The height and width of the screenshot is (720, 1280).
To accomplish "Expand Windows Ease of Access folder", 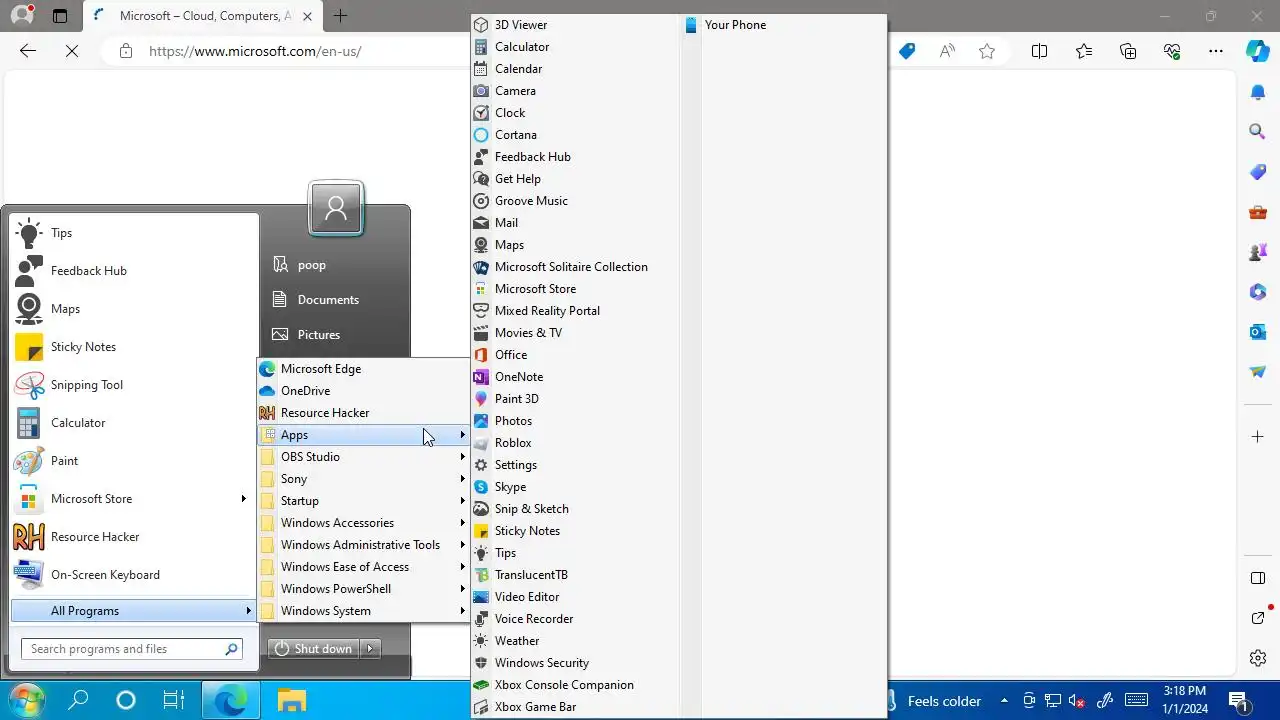I will (363, 567).
